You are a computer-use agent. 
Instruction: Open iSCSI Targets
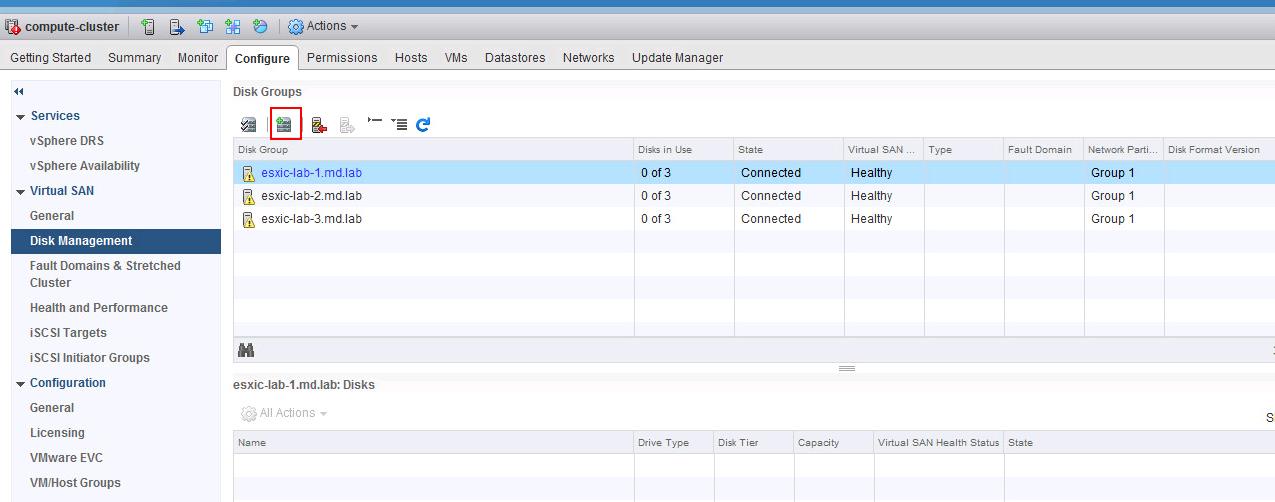coord(68,333)
